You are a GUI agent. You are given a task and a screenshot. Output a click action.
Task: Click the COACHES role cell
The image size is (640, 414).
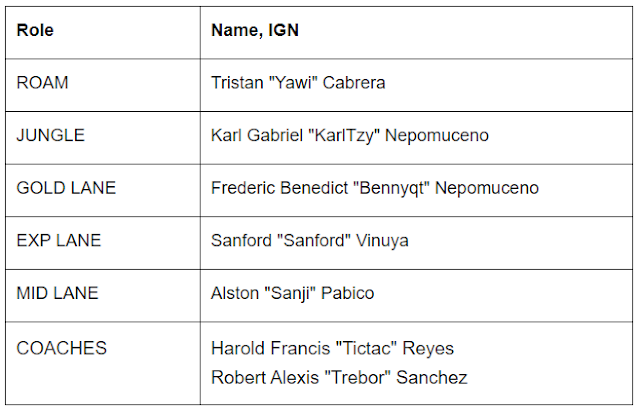103,363
